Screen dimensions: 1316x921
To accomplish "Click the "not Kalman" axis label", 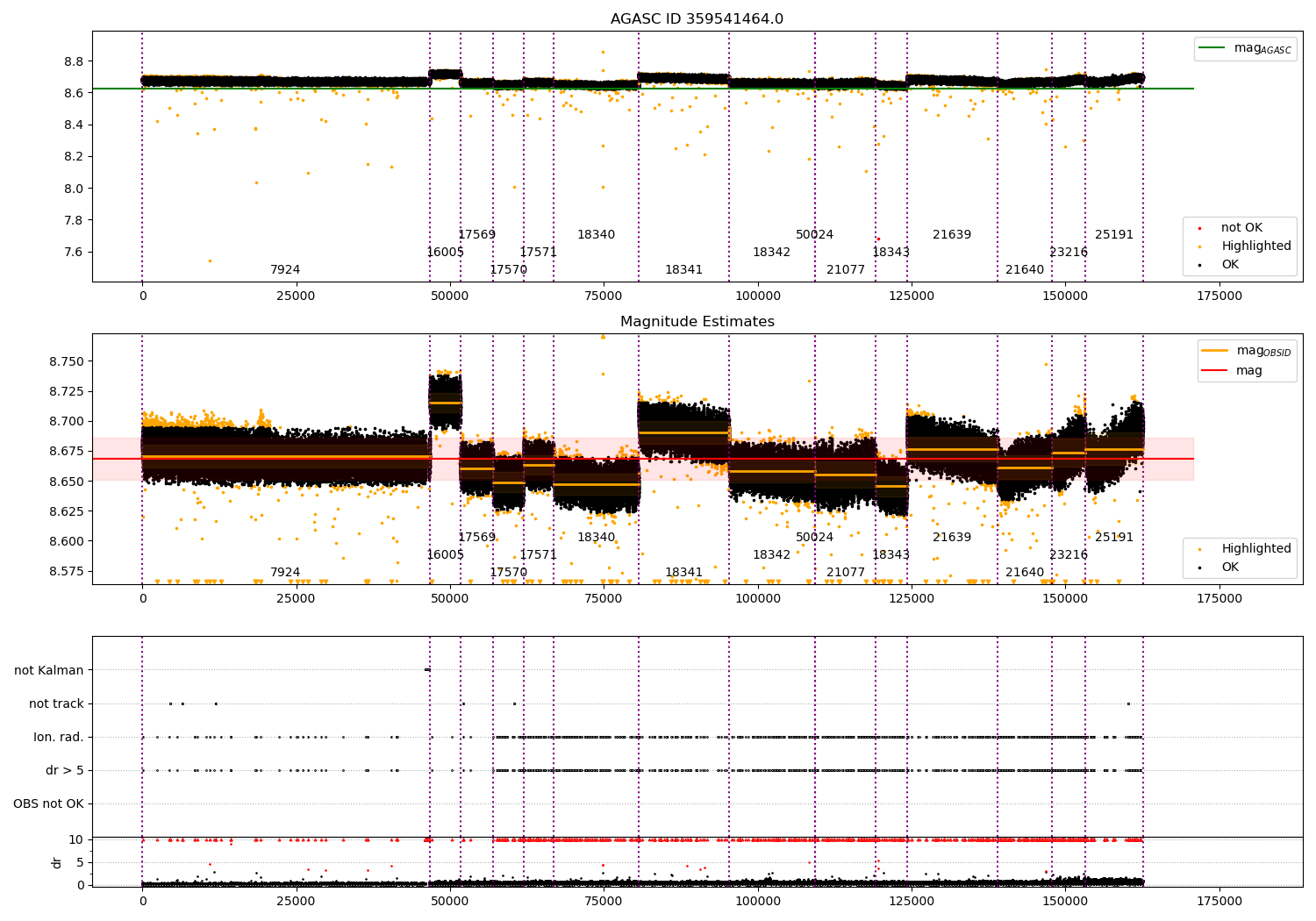I will pos(49,670).
